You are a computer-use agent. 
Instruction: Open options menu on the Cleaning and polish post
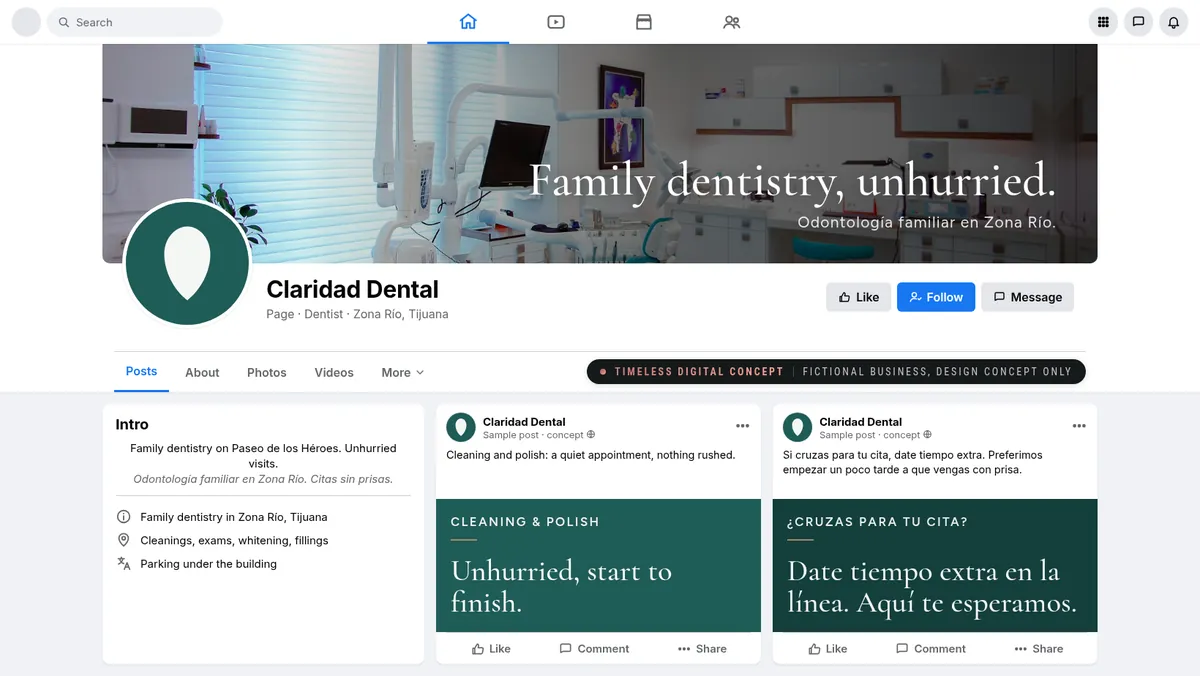(742, 426)
